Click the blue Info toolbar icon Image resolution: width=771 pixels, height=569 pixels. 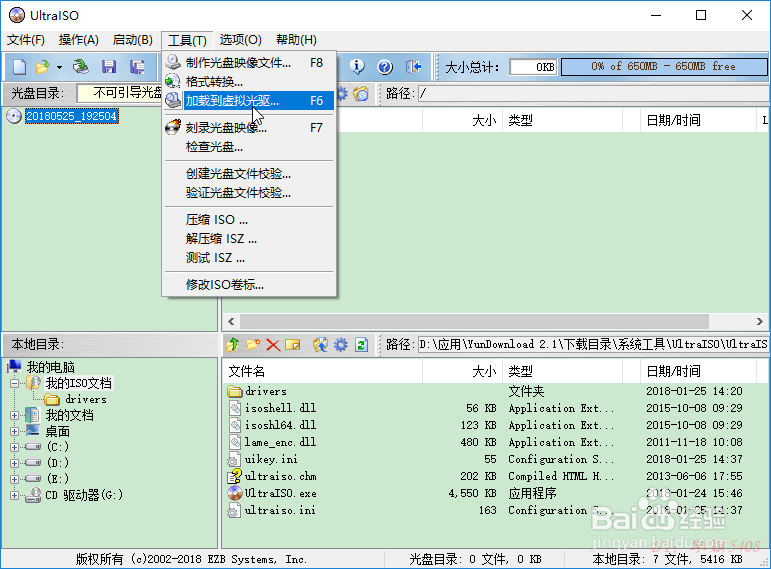coord(357,66)
